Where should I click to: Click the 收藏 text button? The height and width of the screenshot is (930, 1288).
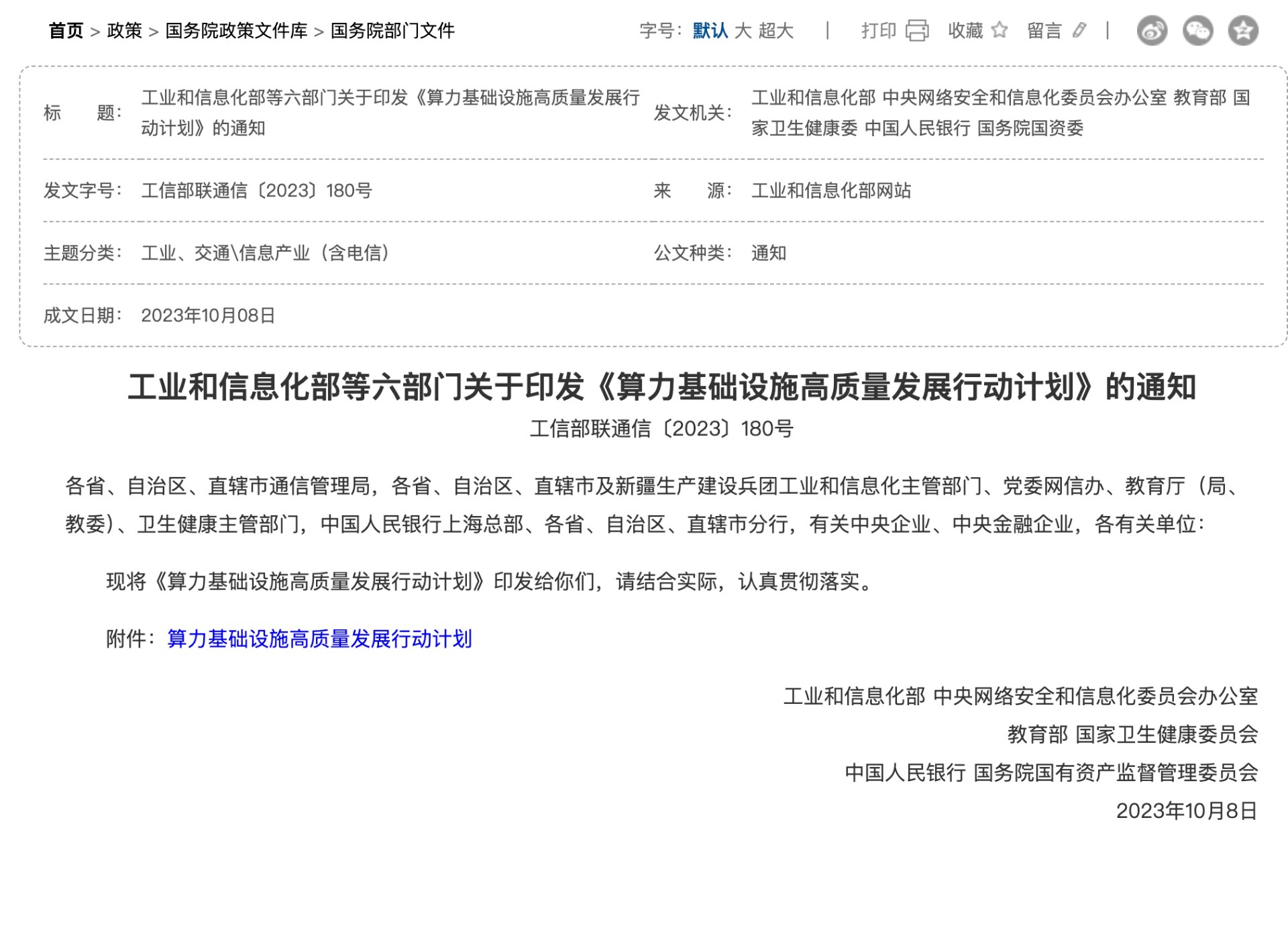(965, 31)
